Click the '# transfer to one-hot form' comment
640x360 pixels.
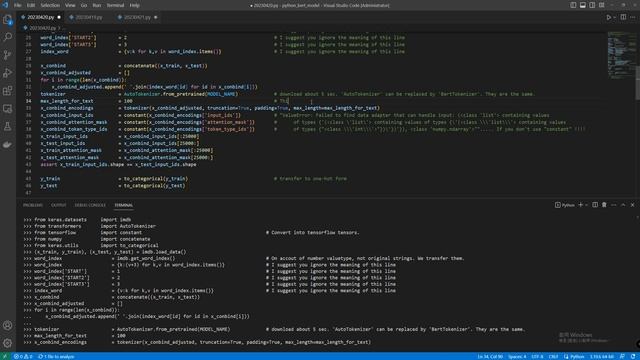pos(310,179)
